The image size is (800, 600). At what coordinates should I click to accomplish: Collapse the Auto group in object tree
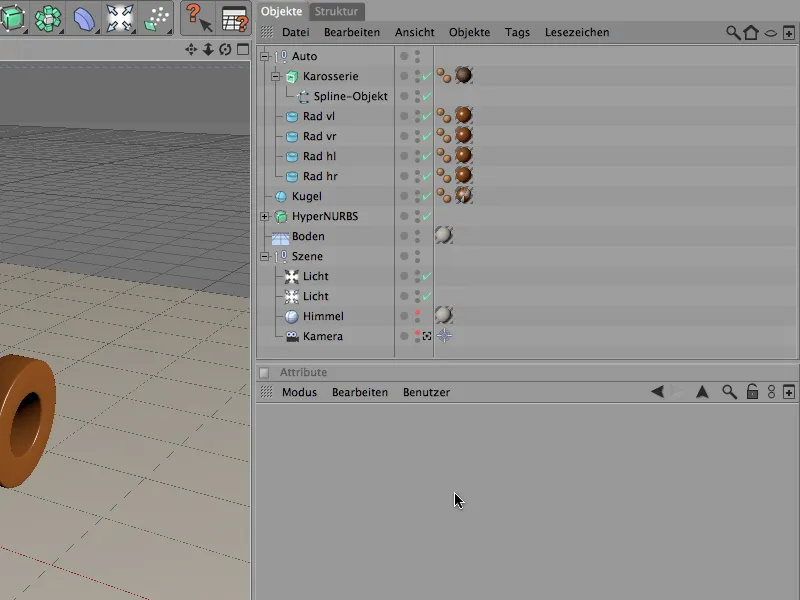[265, 56]
